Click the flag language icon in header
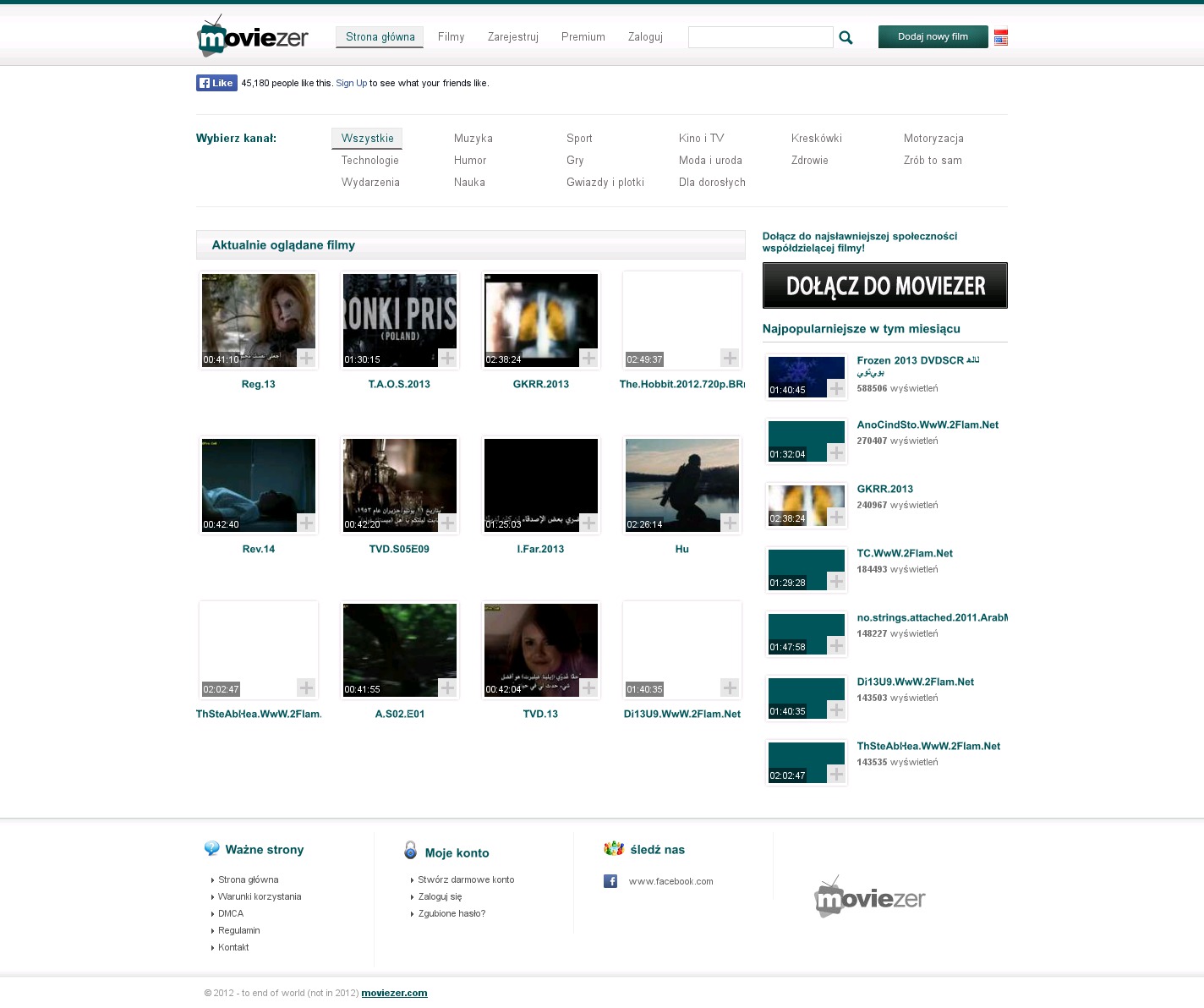Image resolution: width=1204 pixels, height=1008 pixels. click(1001, 37)
